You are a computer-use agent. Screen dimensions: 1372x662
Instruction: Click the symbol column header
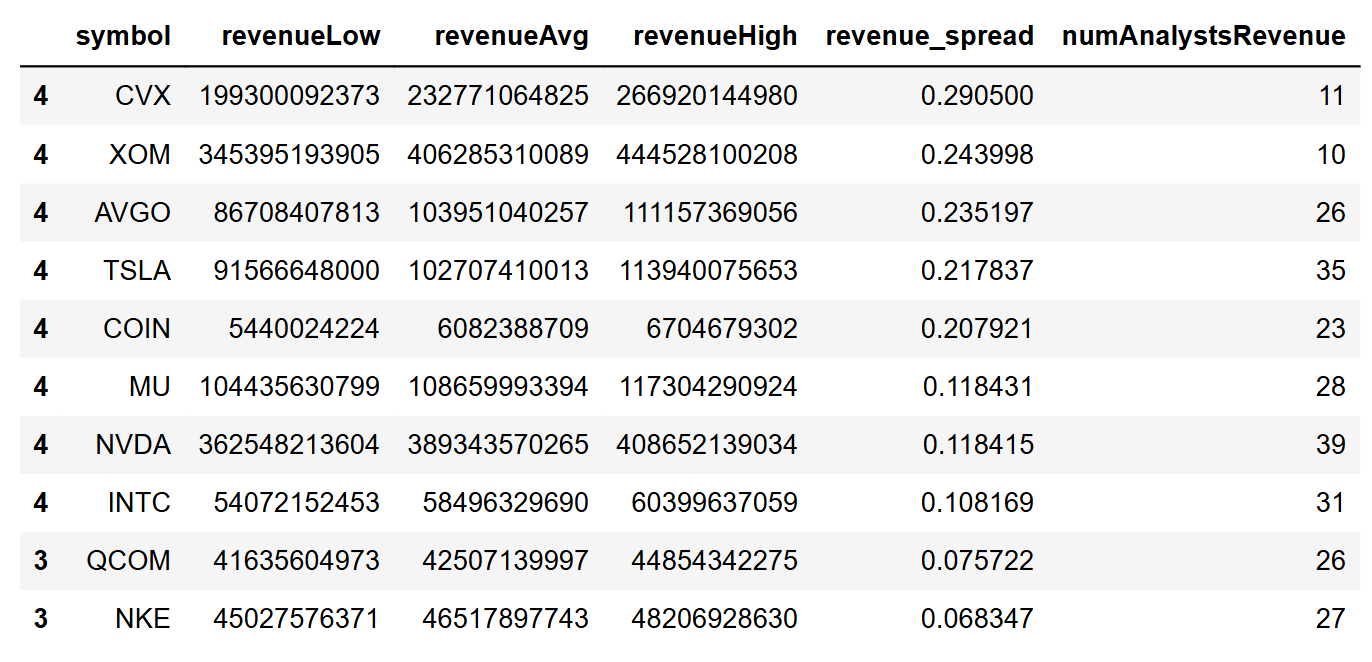[123, 37]
